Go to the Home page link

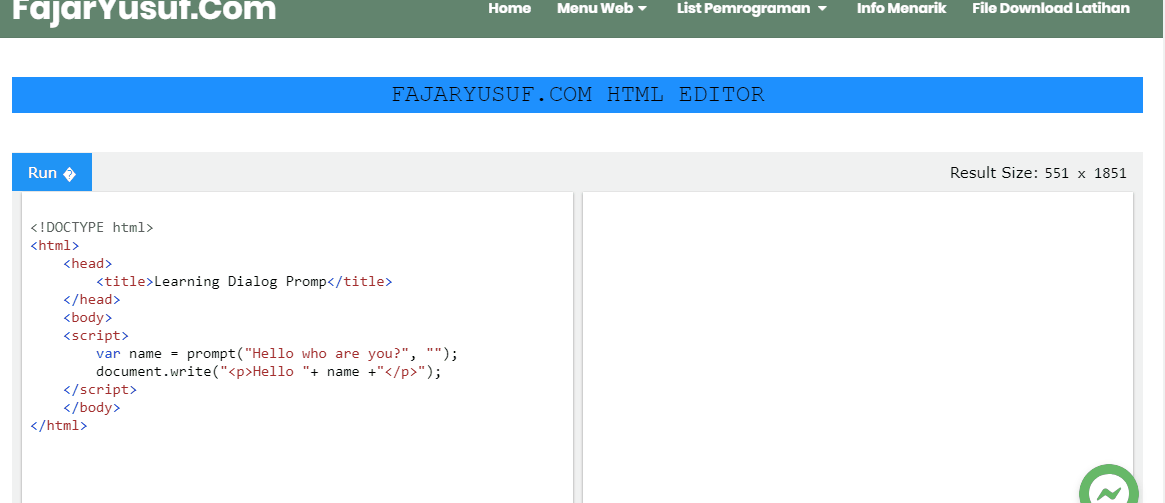coord(510,9)
